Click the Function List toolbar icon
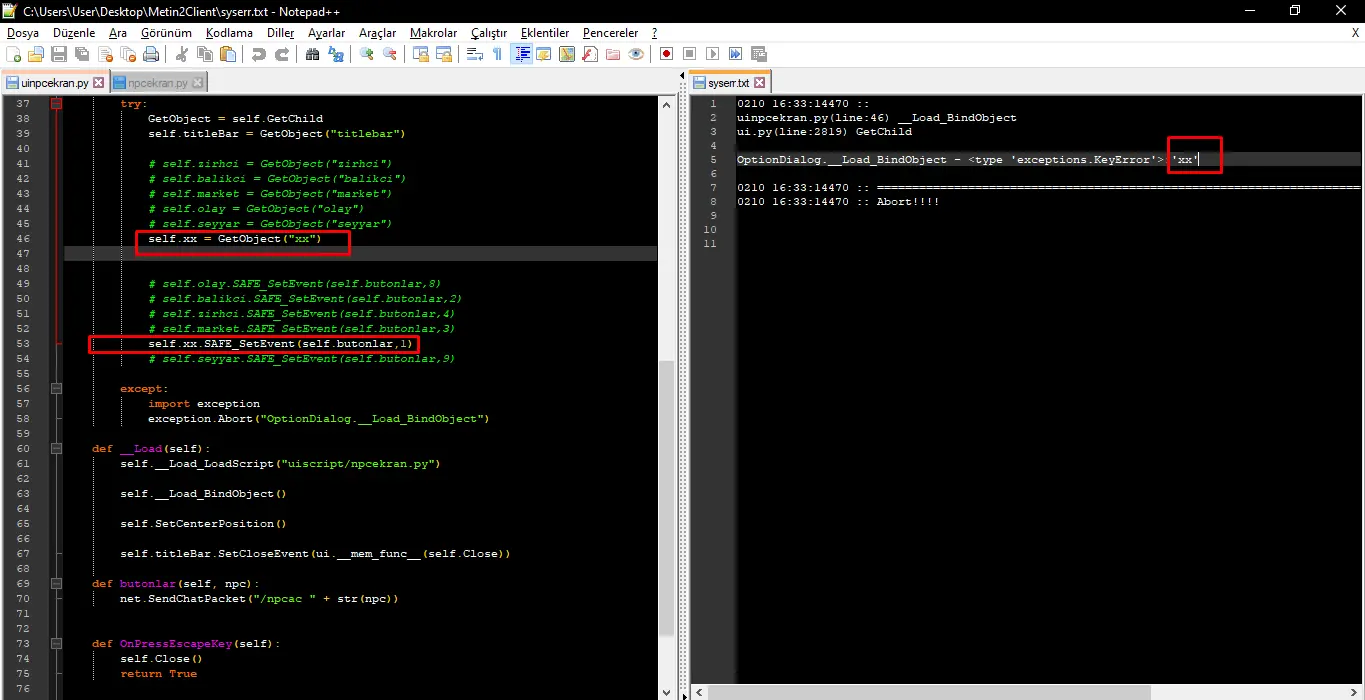Screen dimensions: 1365x700 [x=589, y=54]
